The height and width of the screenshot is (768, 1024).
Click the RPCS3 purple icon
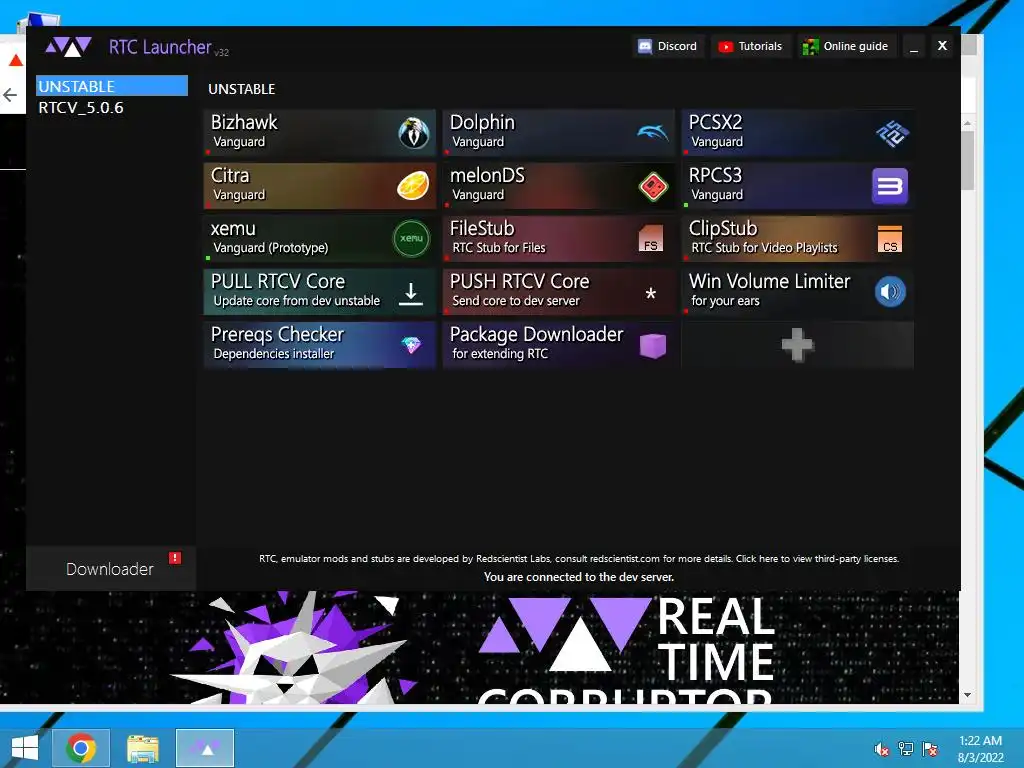point(890,186)
